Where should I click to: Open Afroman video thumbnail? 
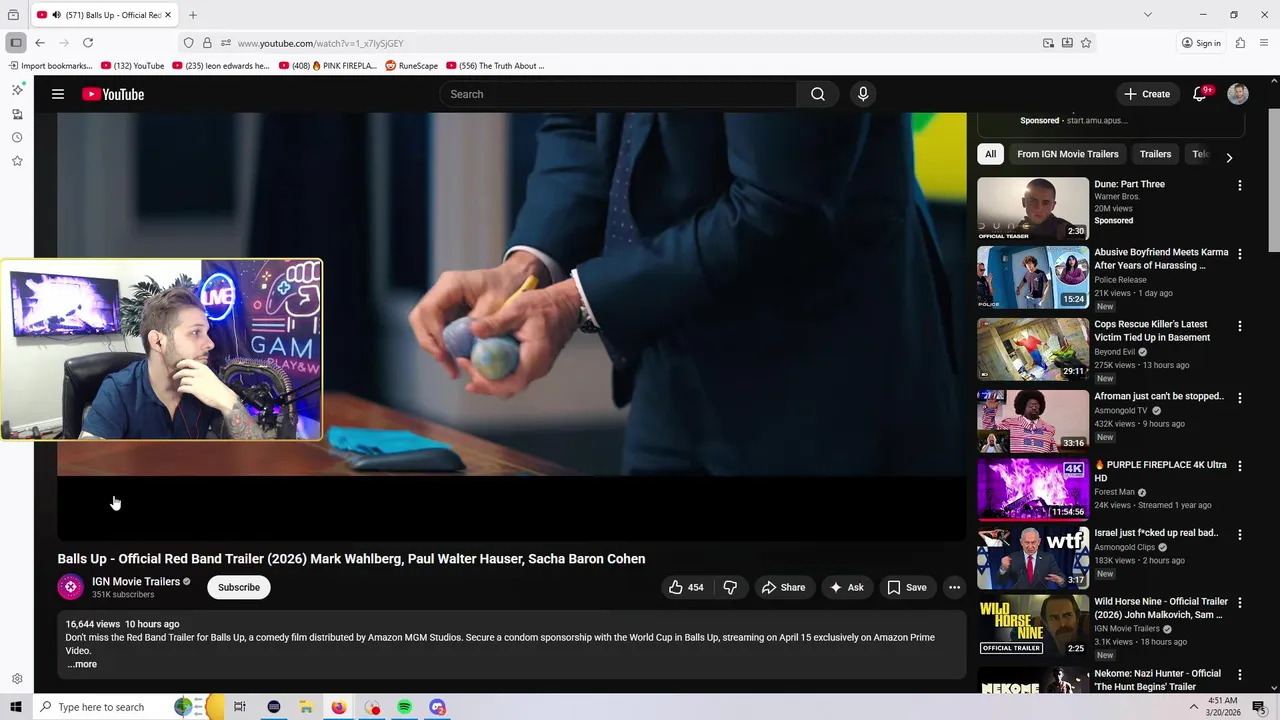pyautogui.click(x=1033, y=421)
